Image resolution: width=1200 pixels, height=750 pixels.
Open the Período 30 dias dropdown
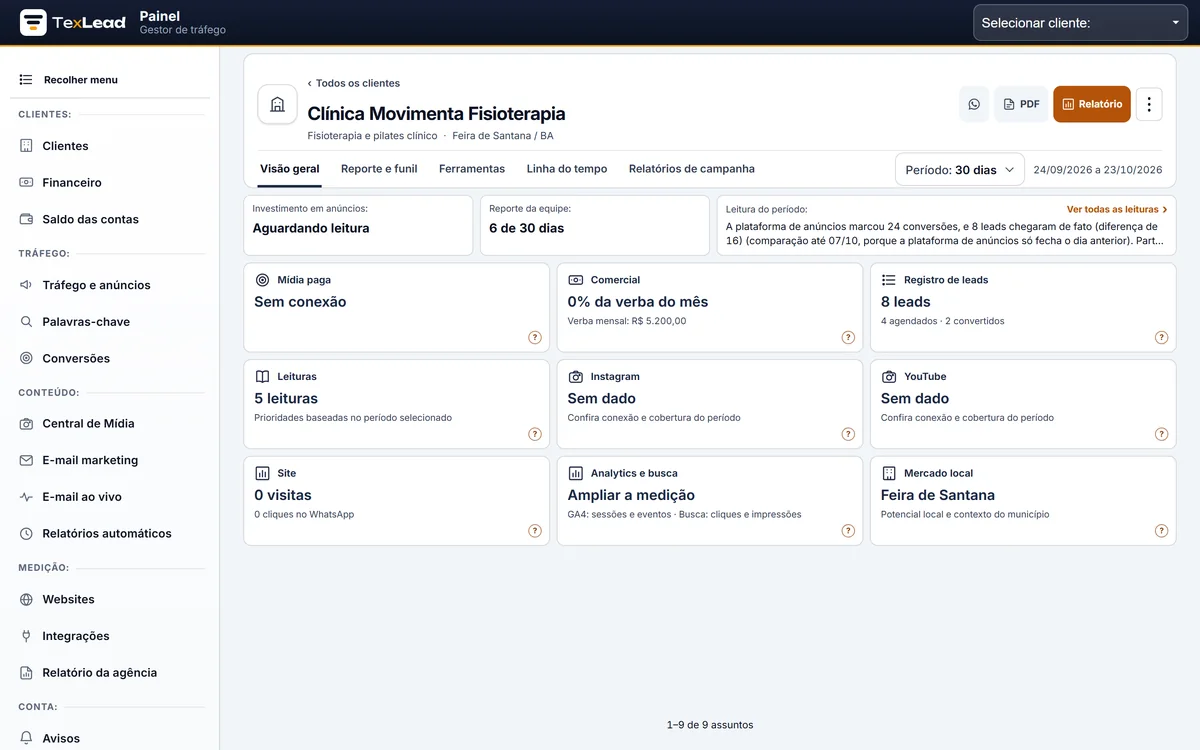960,170
